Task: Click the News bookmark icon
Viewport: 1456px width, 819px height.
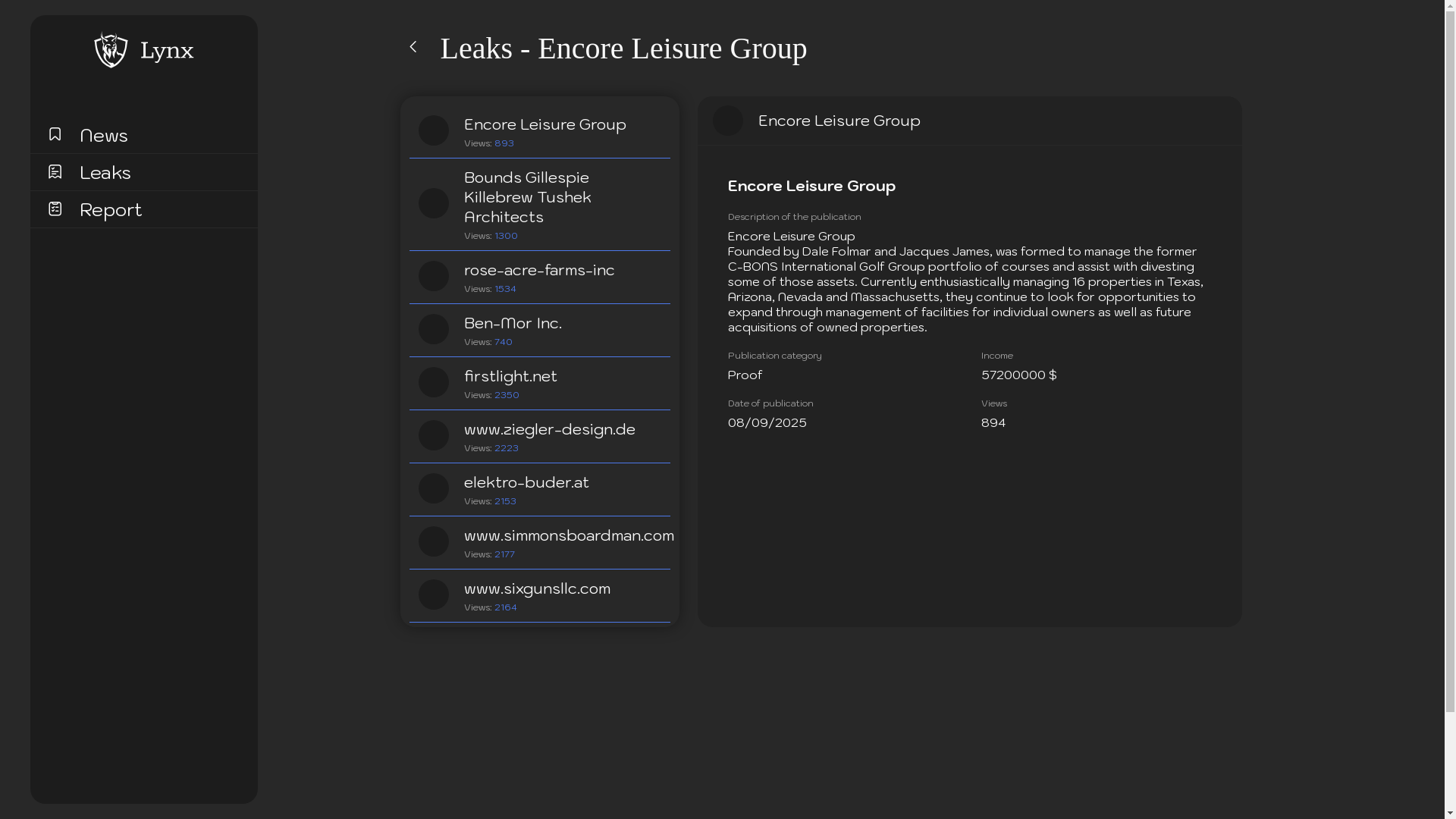Action: pos(55,134)
